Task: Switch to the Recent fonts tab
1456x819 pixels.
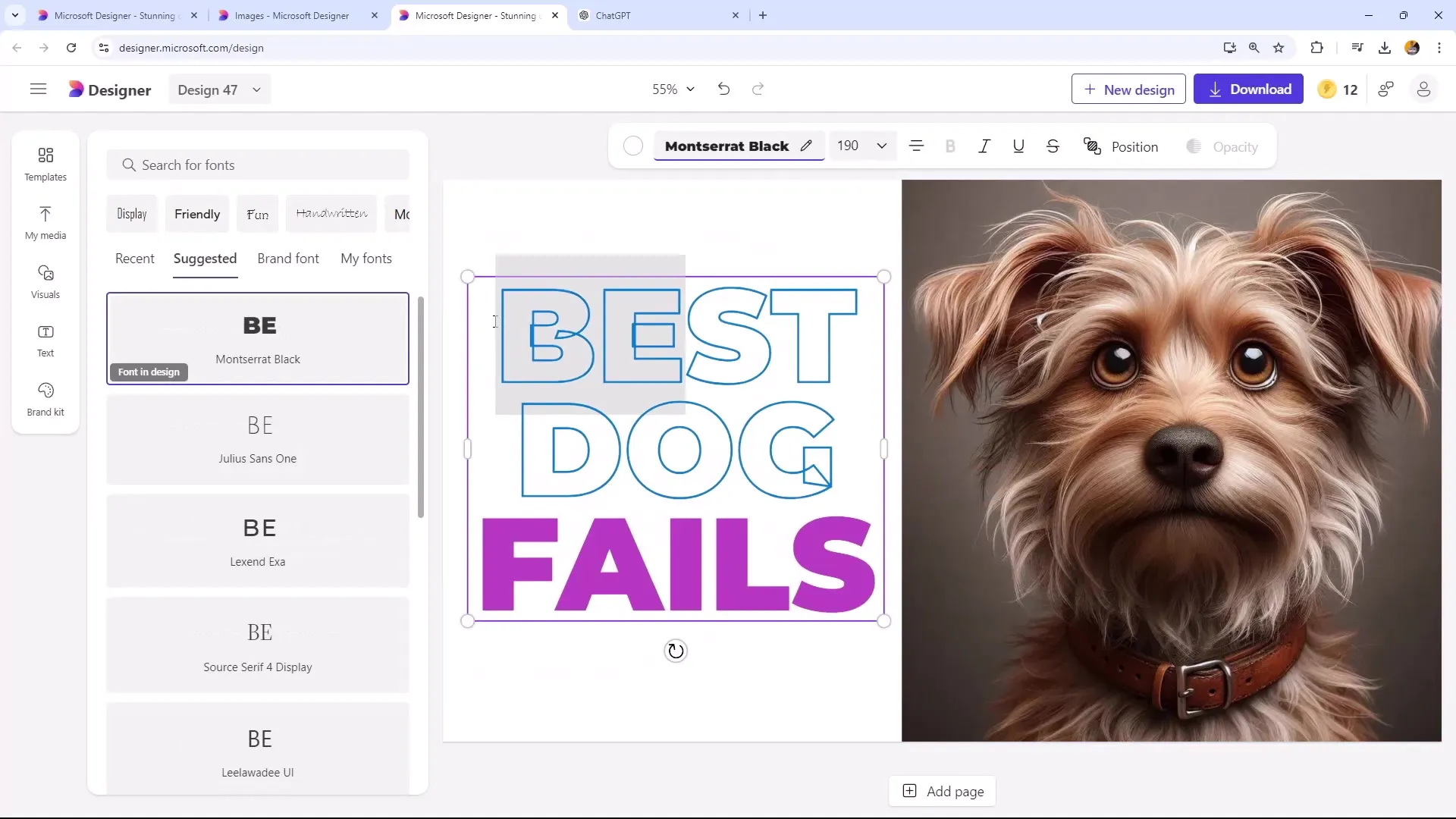Action: pyautogui.click(x=134, y=259)
